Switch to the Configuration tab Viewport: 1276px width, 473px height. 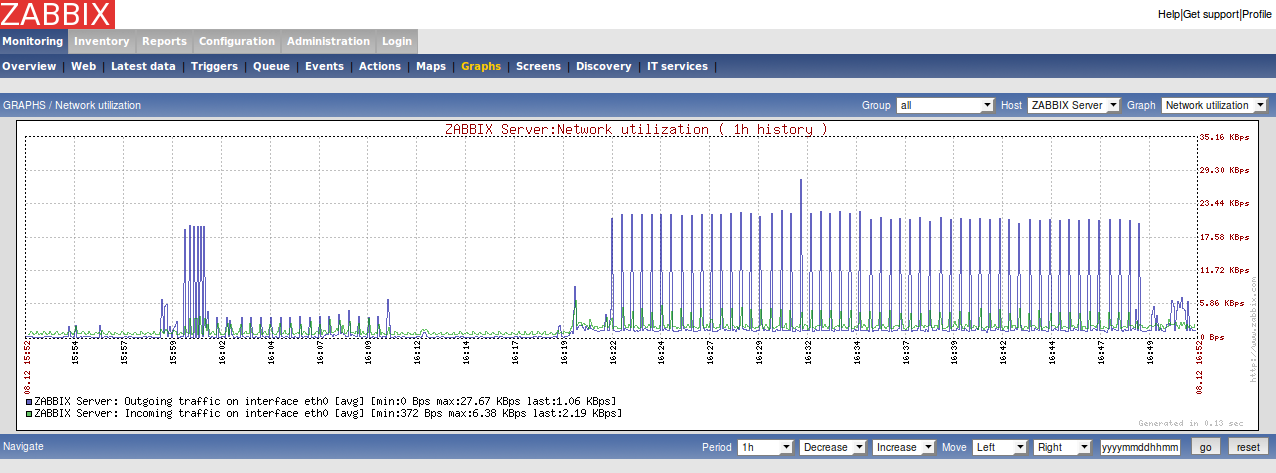236,42
